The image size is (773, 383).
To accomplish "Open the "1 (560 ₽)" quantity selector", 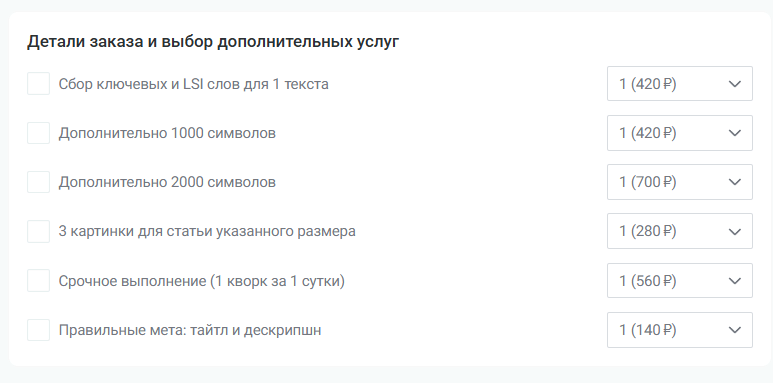I will 680,280.
